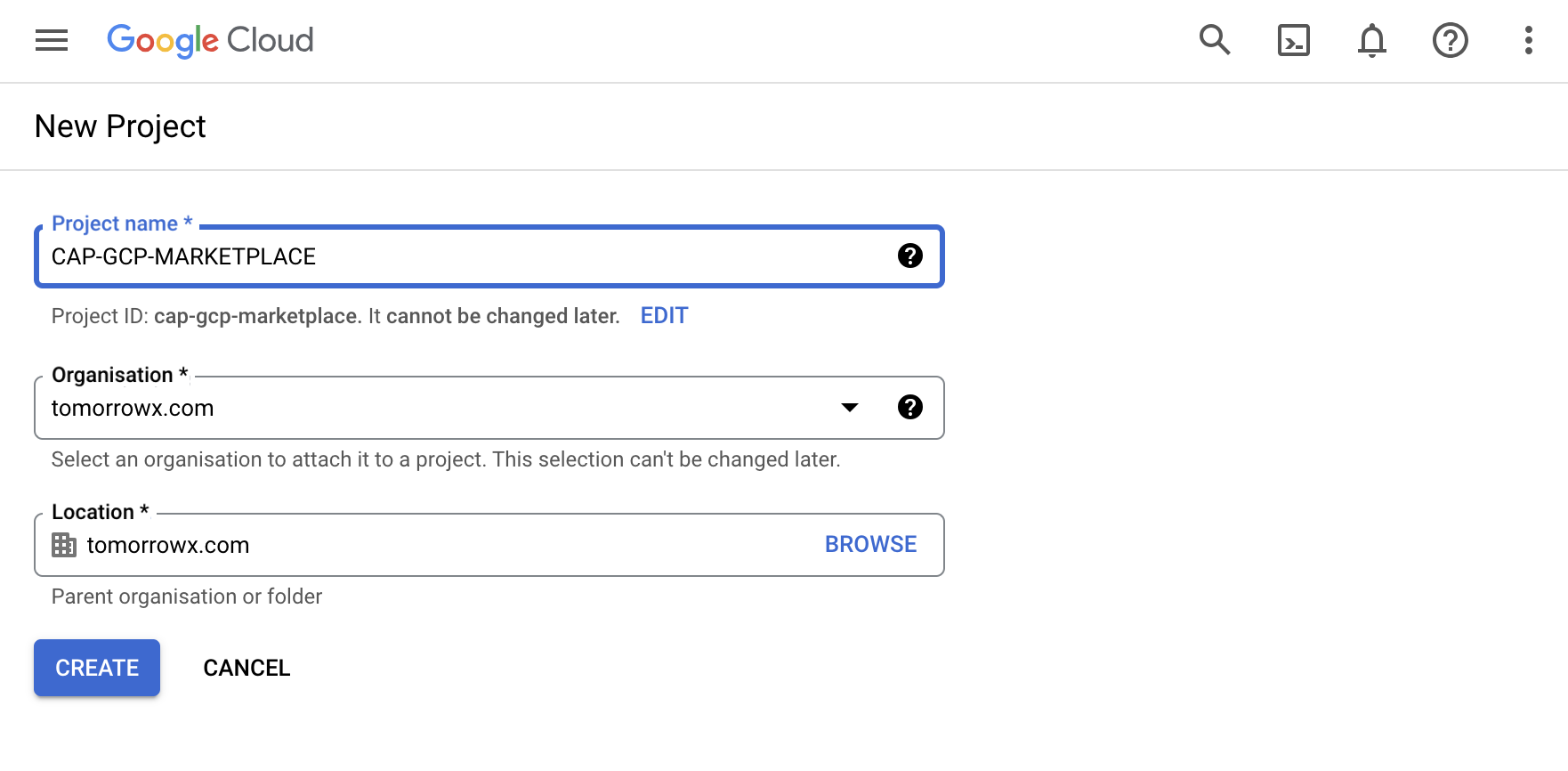Open the three-dot more options menu
Screen dimensions: 1568x771
pos(1528,40)
